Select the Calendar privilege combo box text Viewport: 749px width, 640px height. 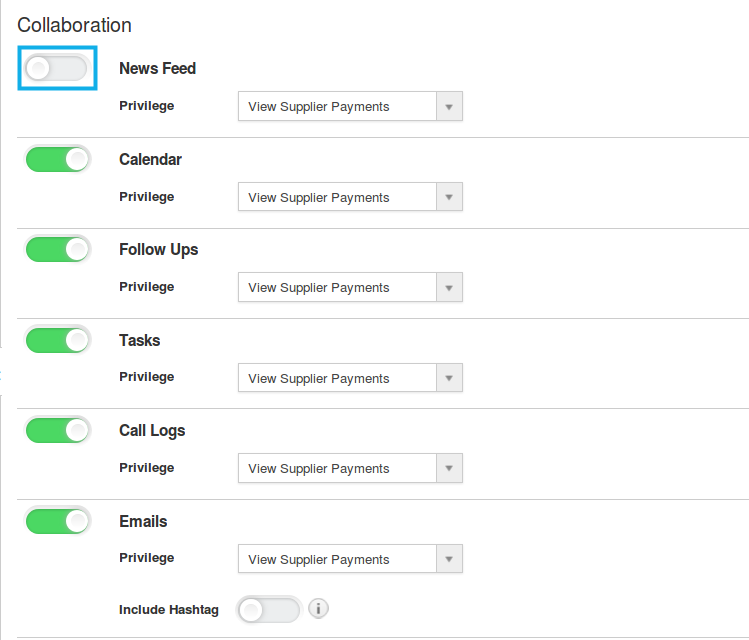319,197
